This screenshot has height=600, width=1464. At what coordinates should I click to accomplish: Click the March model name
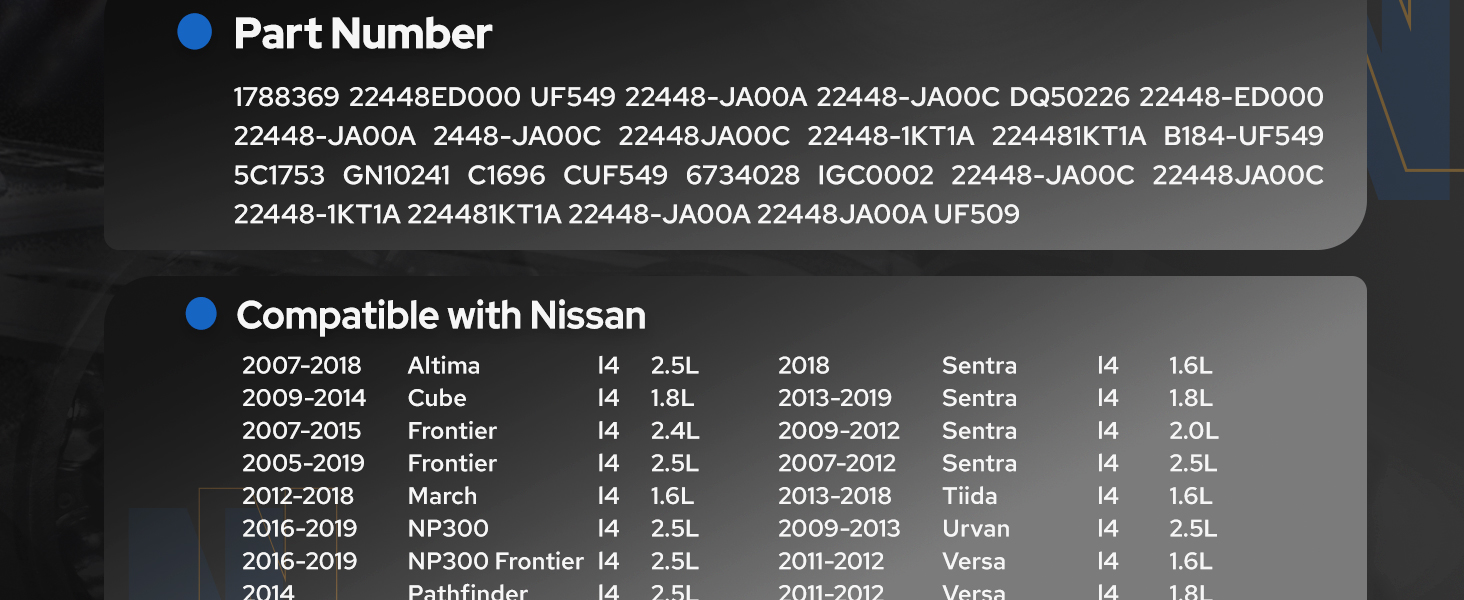[442, 496]
